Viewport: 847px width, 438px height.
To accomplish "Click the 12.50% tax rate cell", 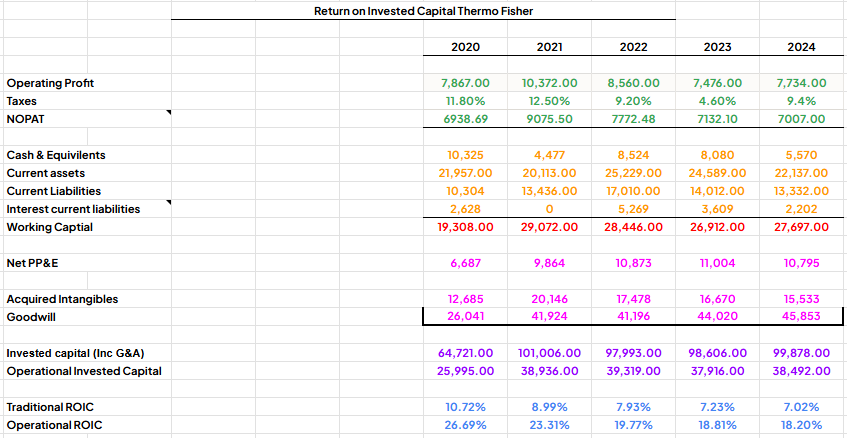I will pyautogui.click(x=549, y=101).
